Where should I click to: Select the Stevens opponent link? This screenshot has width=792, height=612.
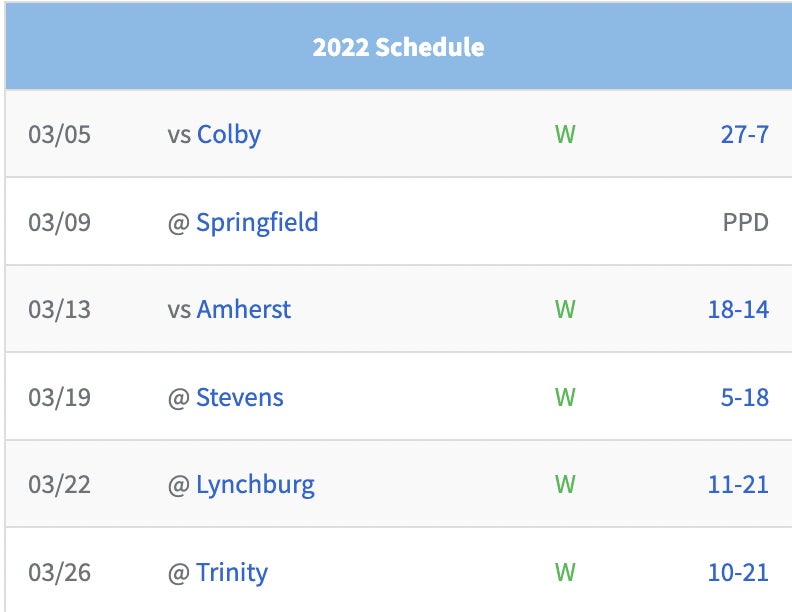(240, 397)
